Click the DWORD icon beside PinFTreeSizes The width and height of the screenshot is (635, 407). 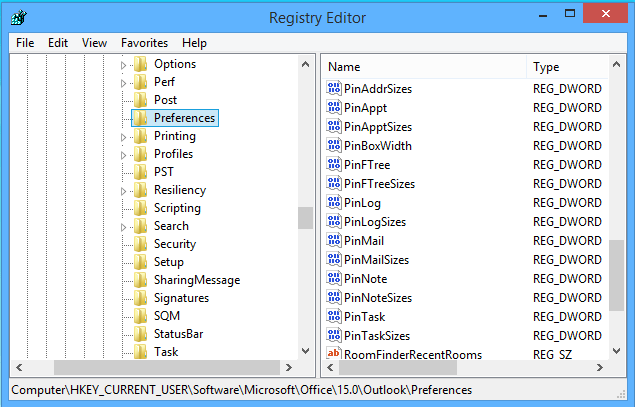(334, 183)
